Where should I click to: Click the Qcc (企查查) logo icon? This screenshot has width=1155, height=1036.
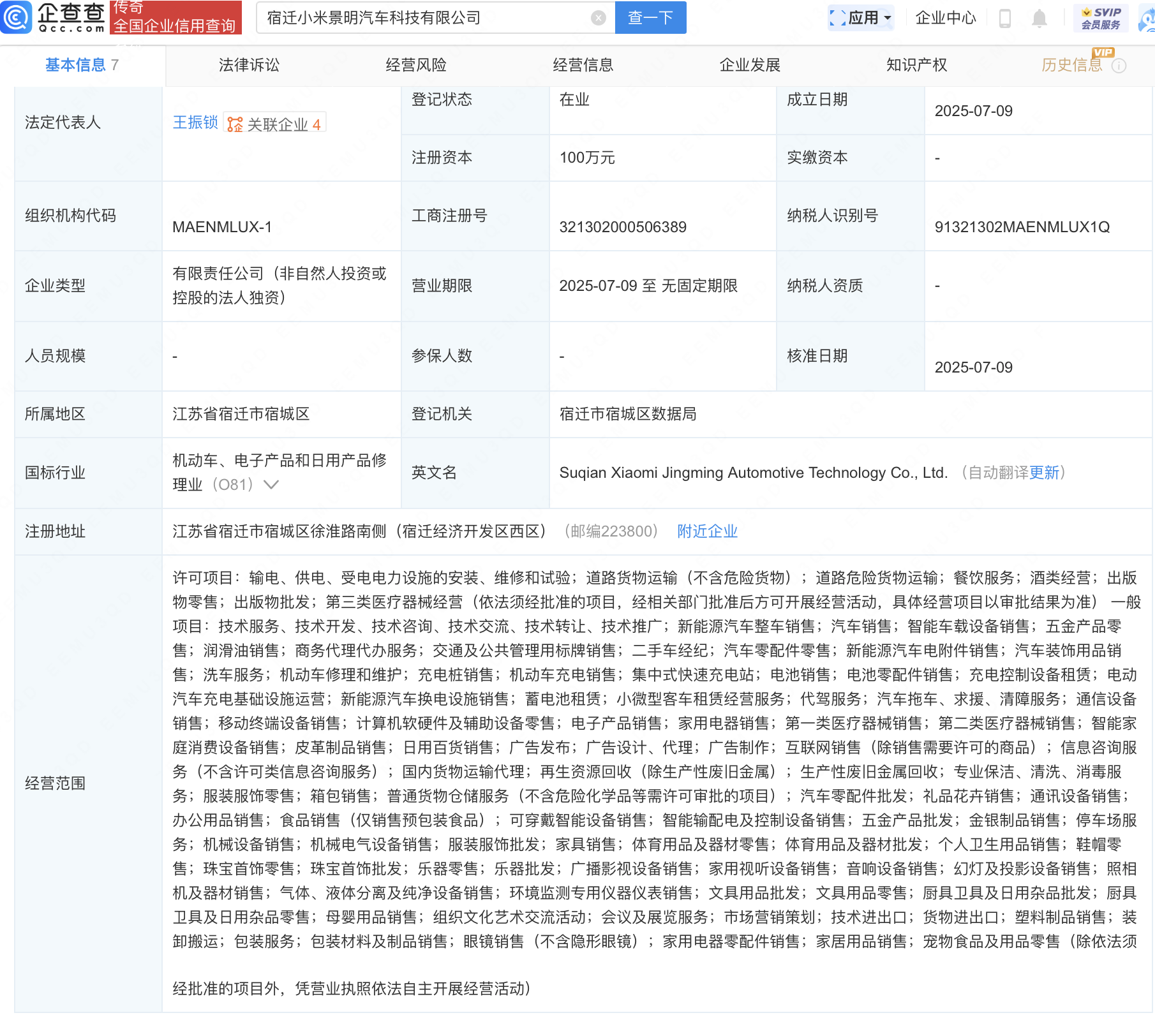17,17
